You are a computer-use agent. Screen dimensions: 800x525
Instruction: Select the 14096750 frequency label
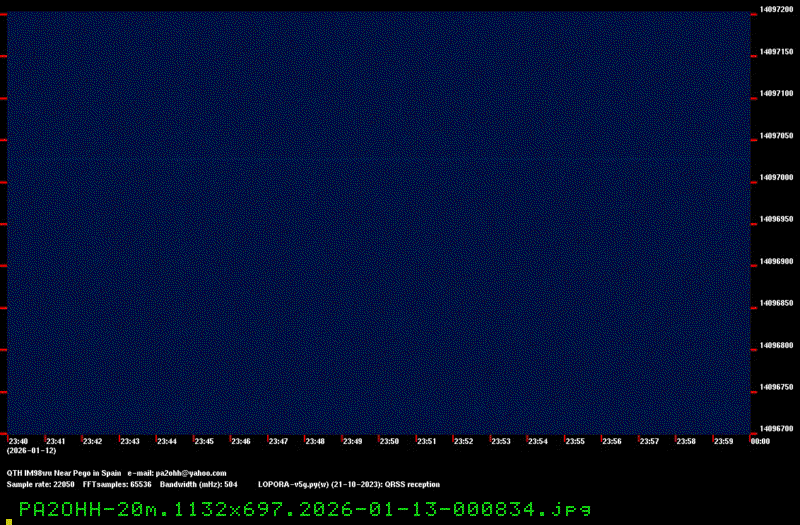(x=777, y=387)
